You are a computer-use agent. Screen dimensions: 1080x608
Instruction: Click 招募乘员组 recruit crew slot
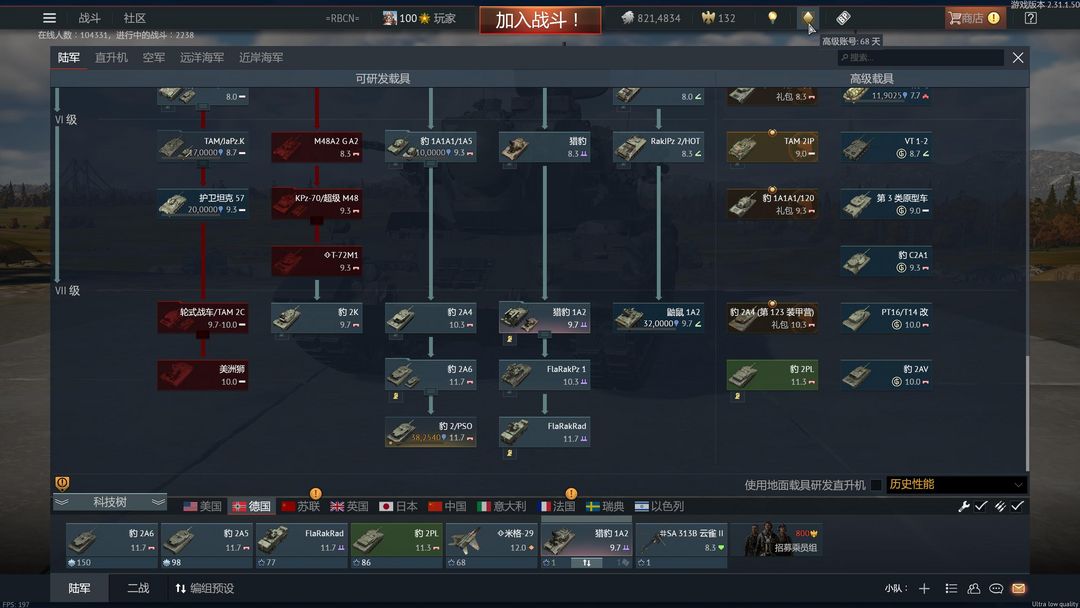coord(778,541)
